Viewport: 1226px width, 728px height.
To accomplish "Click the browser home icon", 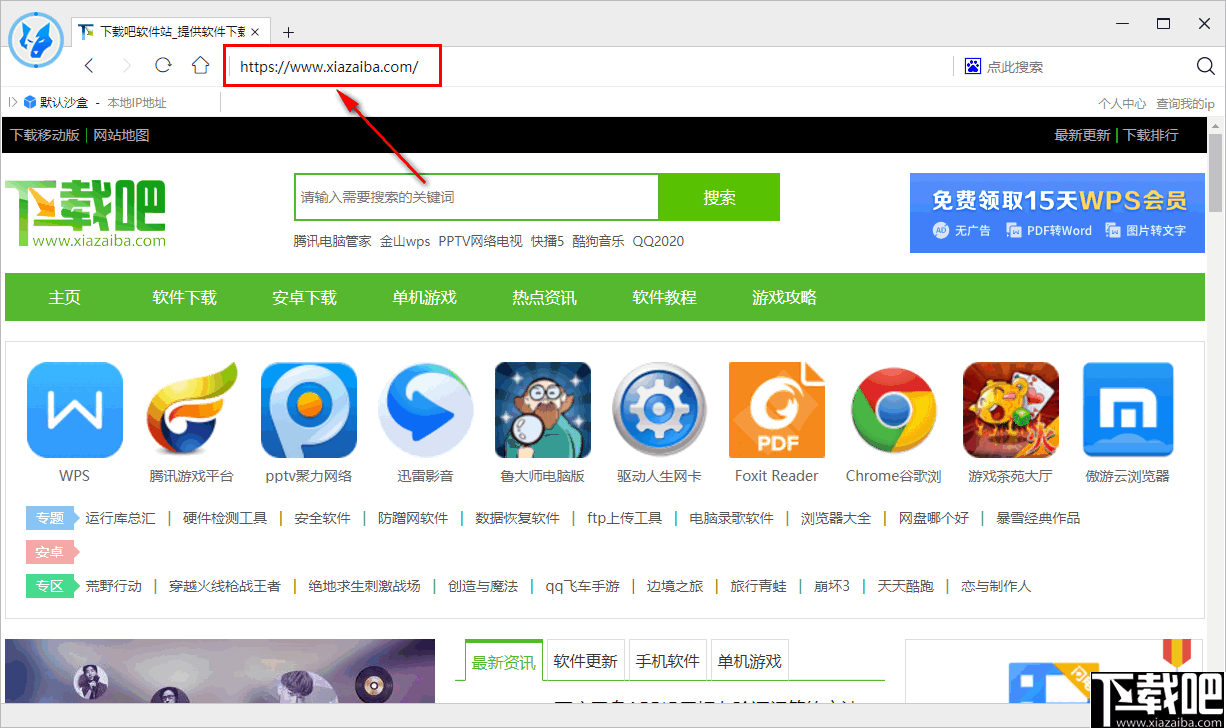I will click(x=199, y=65).
